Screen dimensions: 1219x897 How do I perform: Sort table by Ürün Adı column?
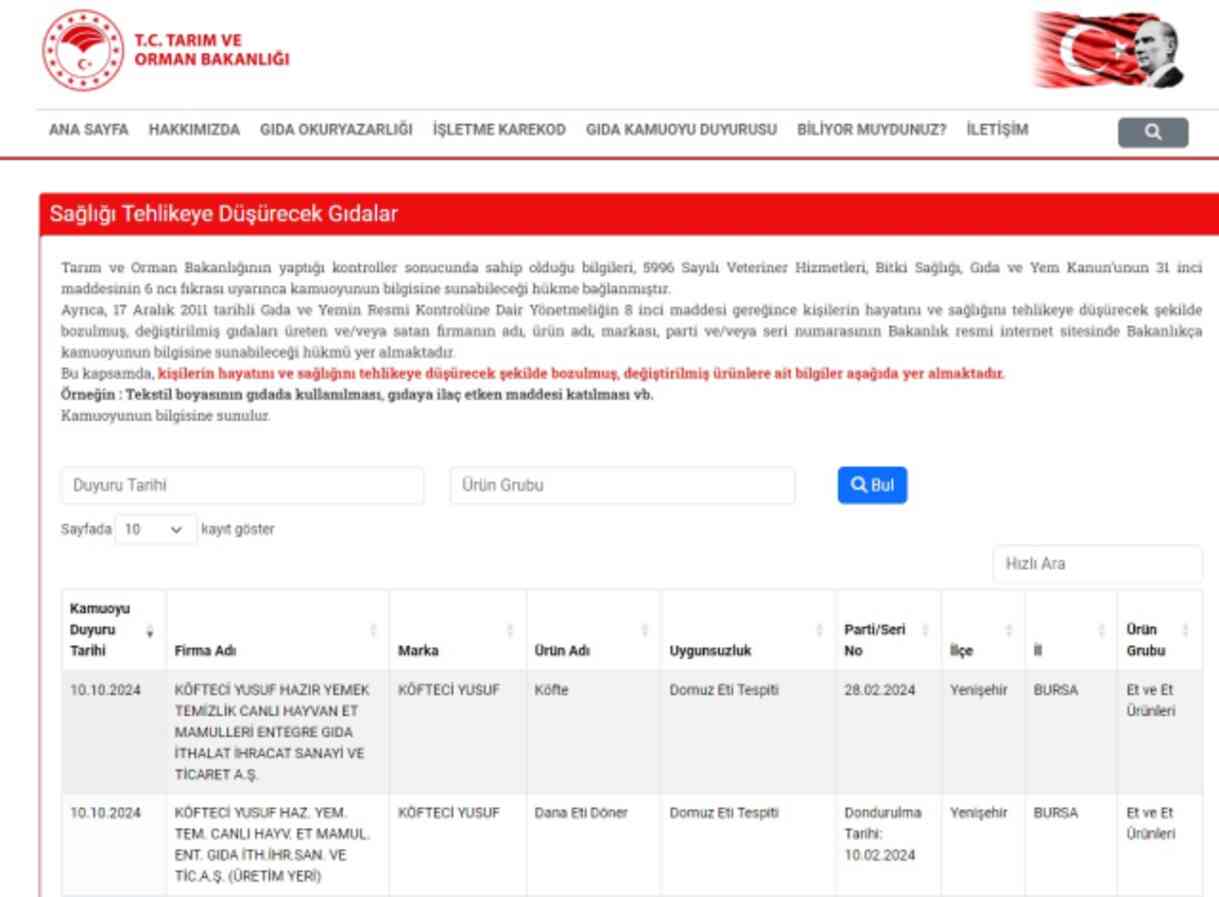593,630
